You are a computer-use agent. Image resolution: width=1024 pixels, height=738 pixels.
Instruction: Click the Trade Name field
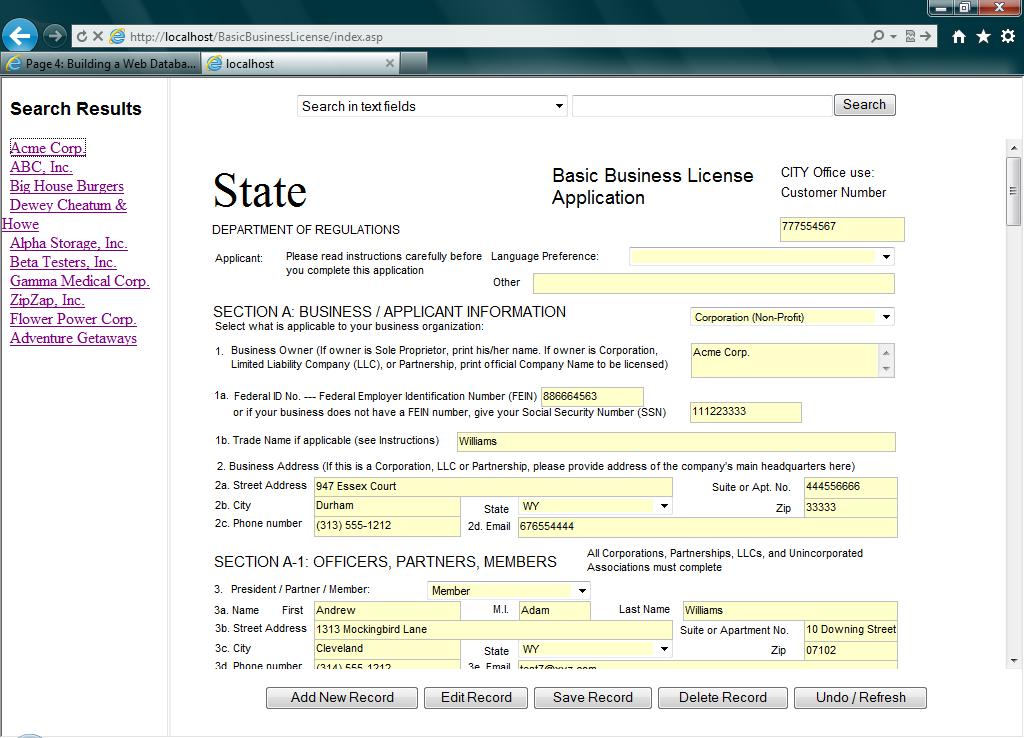click(x=676, y=441)
